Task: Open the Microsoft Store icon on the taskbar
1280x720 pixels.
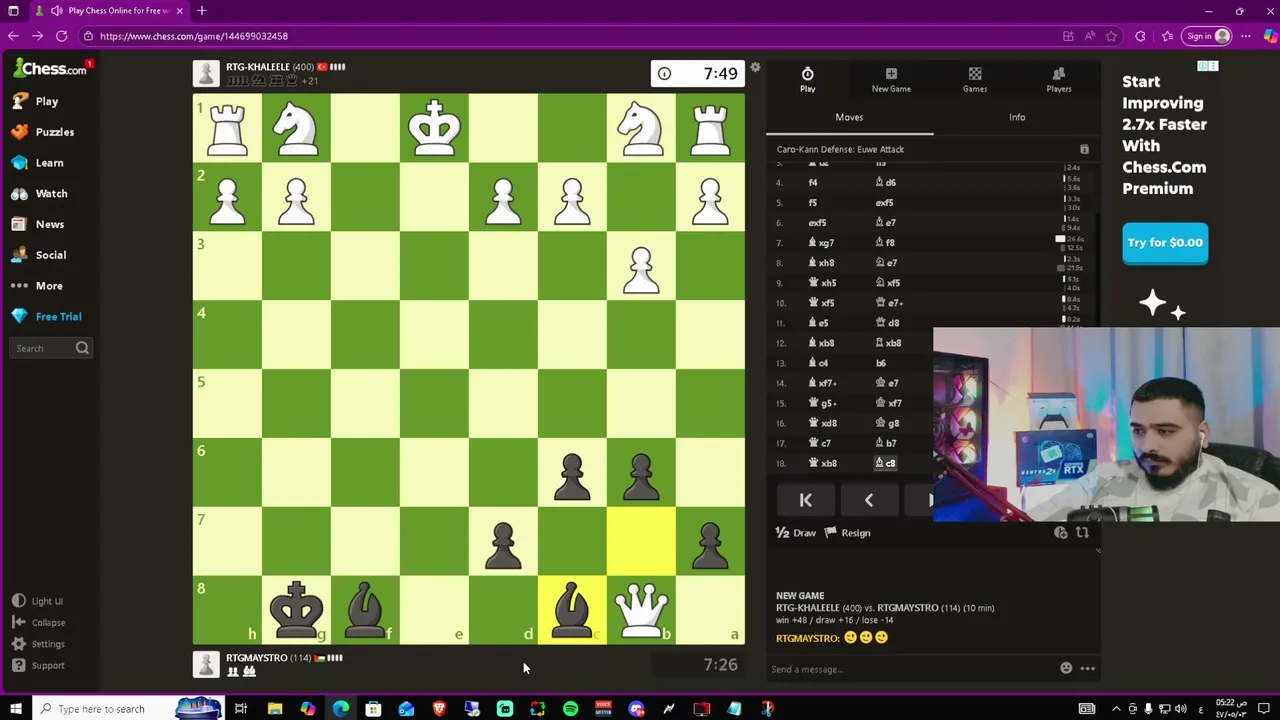Action: [x=373, y=709]
